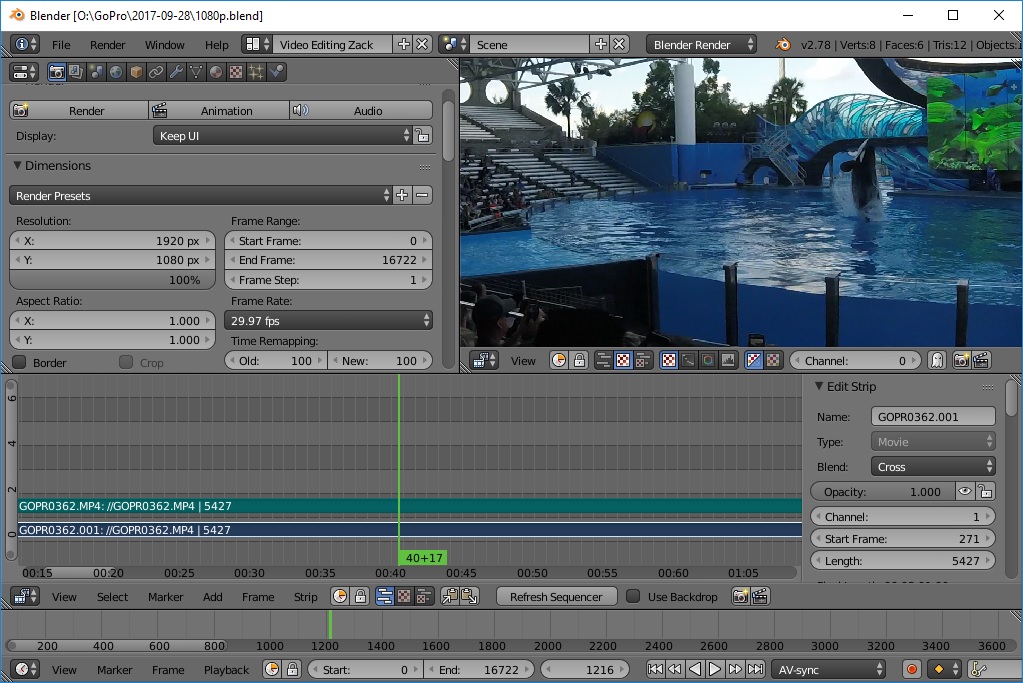
Task: Open the Strip menu in sequencer header
Action: 305,597
